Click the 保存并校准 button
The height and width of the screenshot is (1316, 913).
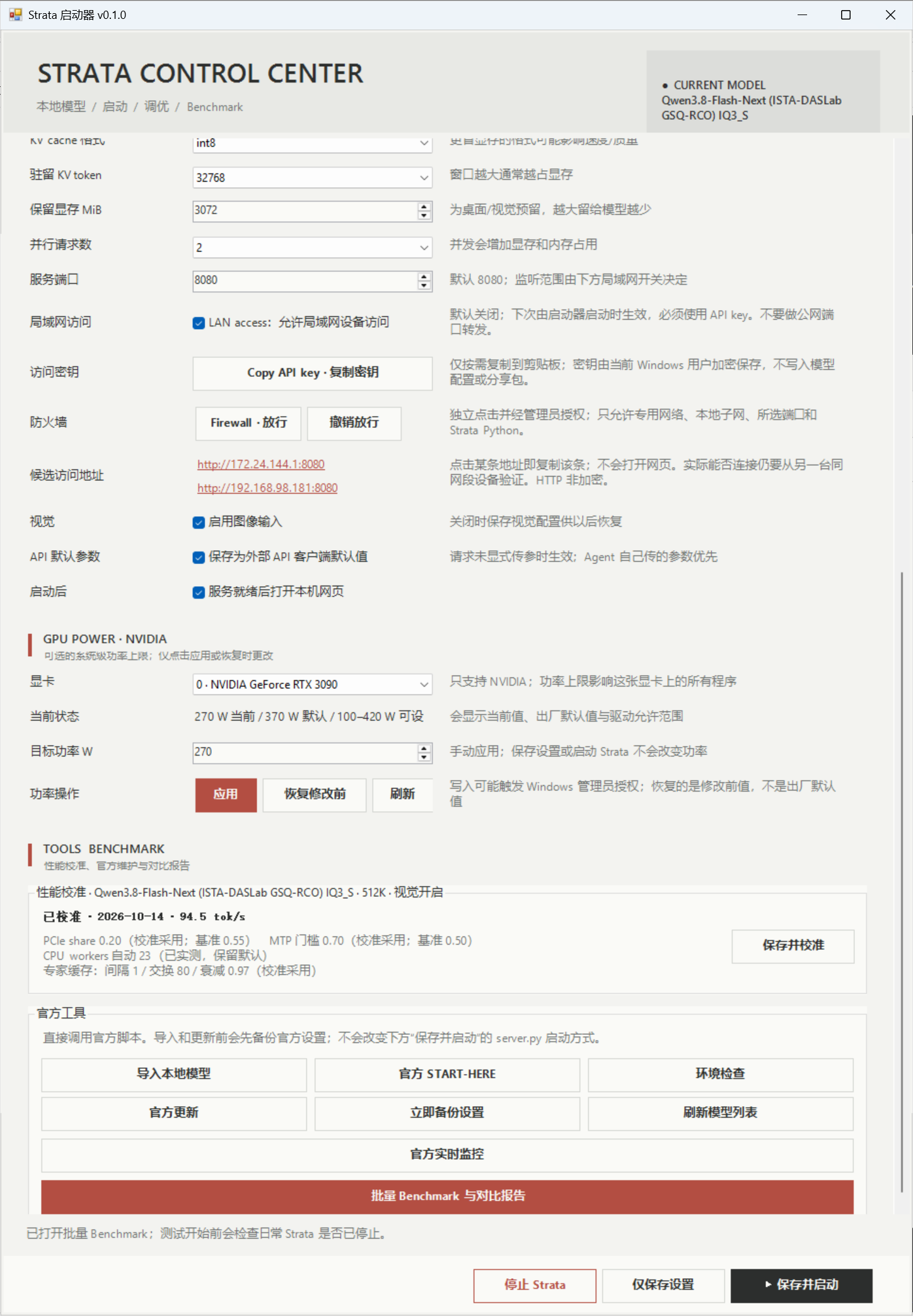click(x=793, y=945)
